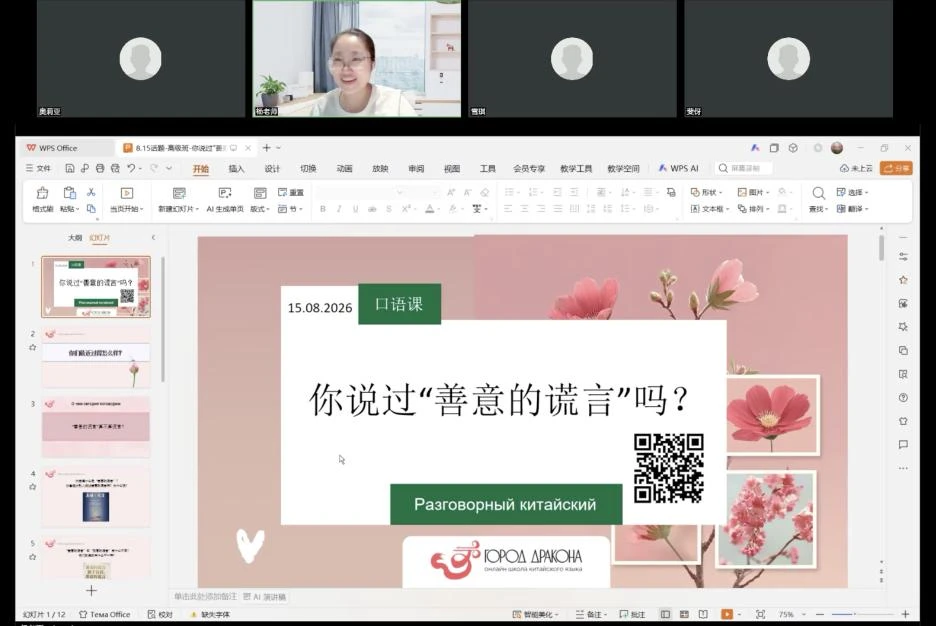Click the font color A swatch

pos(429,209)
